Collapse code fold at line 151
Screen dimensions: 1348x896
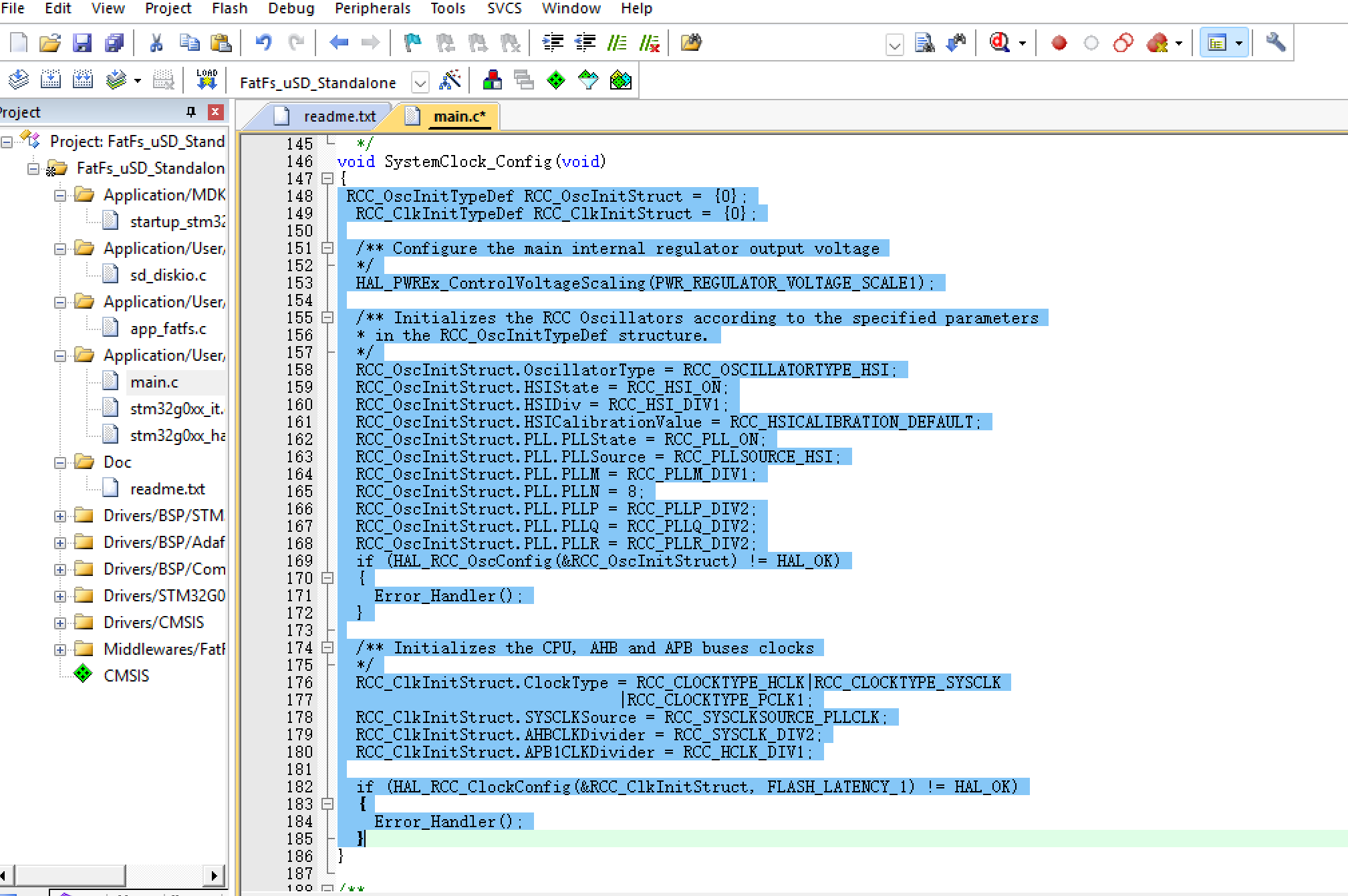(327, 248)
